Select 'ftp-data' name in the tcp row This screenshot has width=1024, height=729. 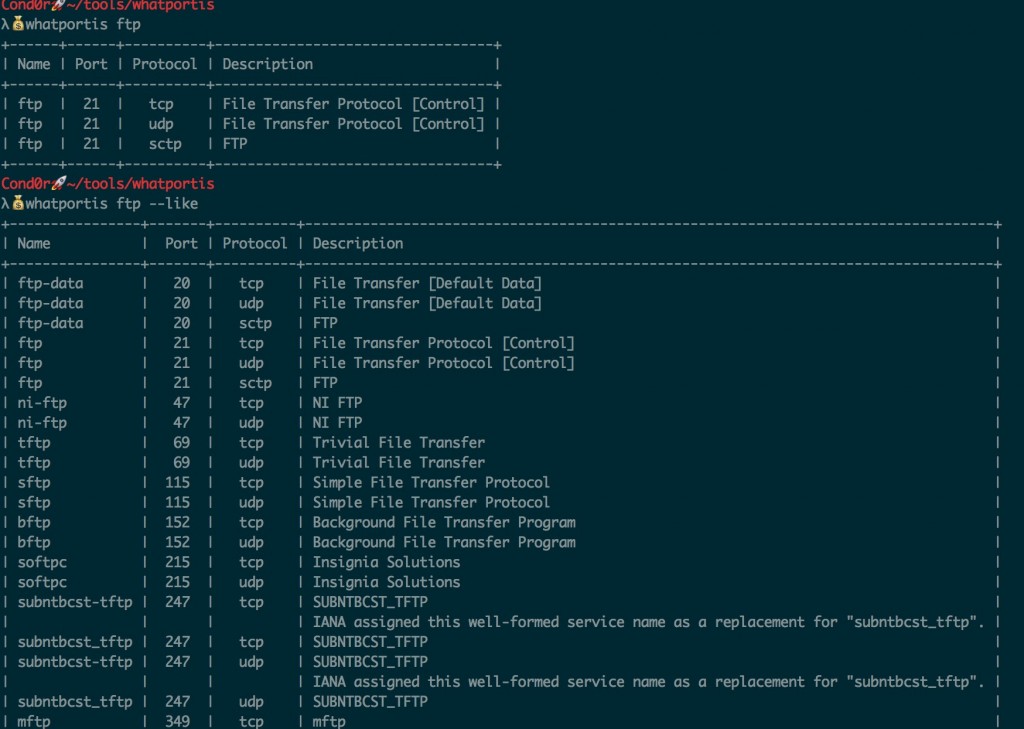tap(50, 283)
